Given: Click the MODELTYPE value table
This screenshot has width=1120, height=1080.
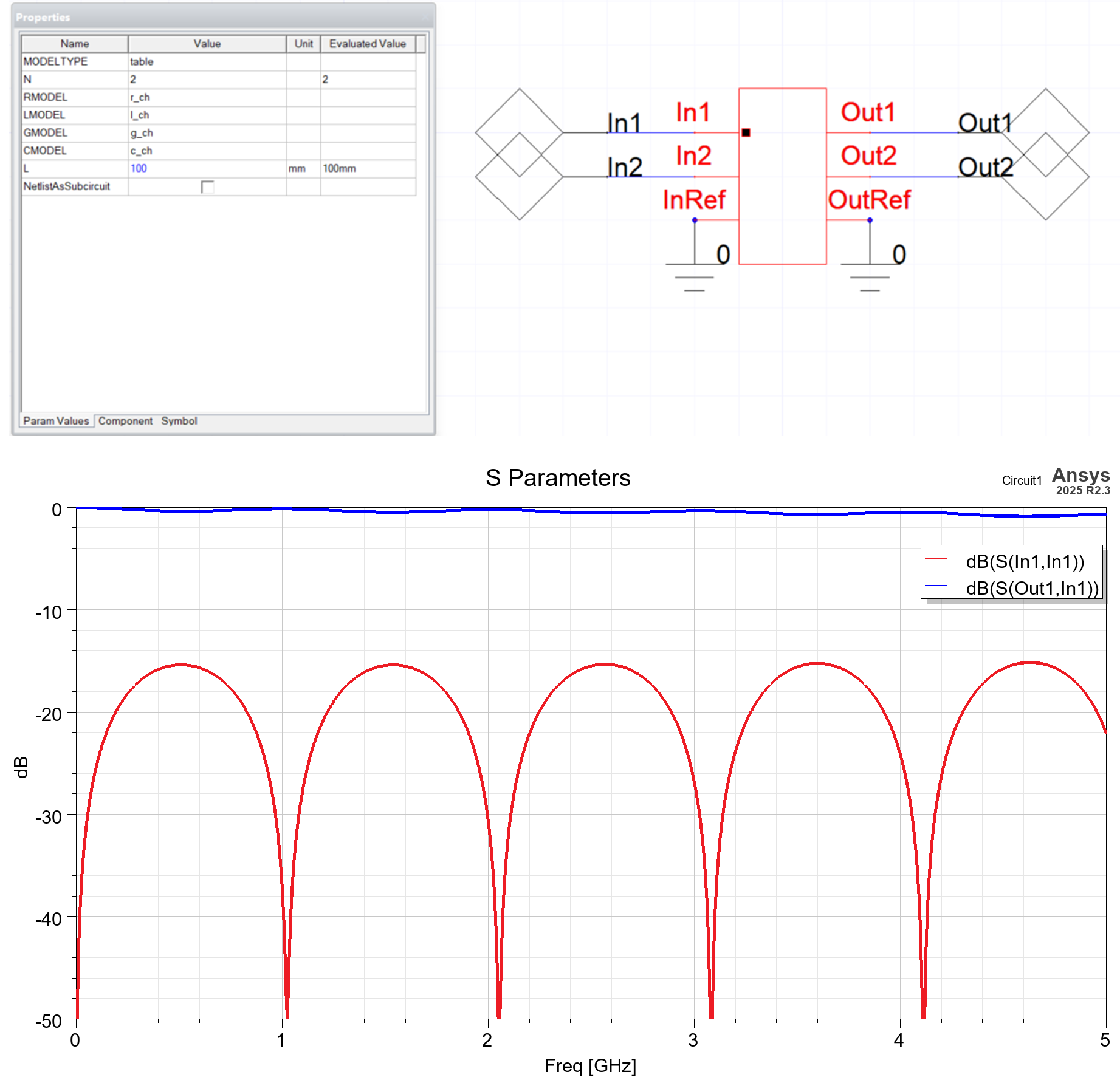Looking at the screenshot, I should [141, 61].
